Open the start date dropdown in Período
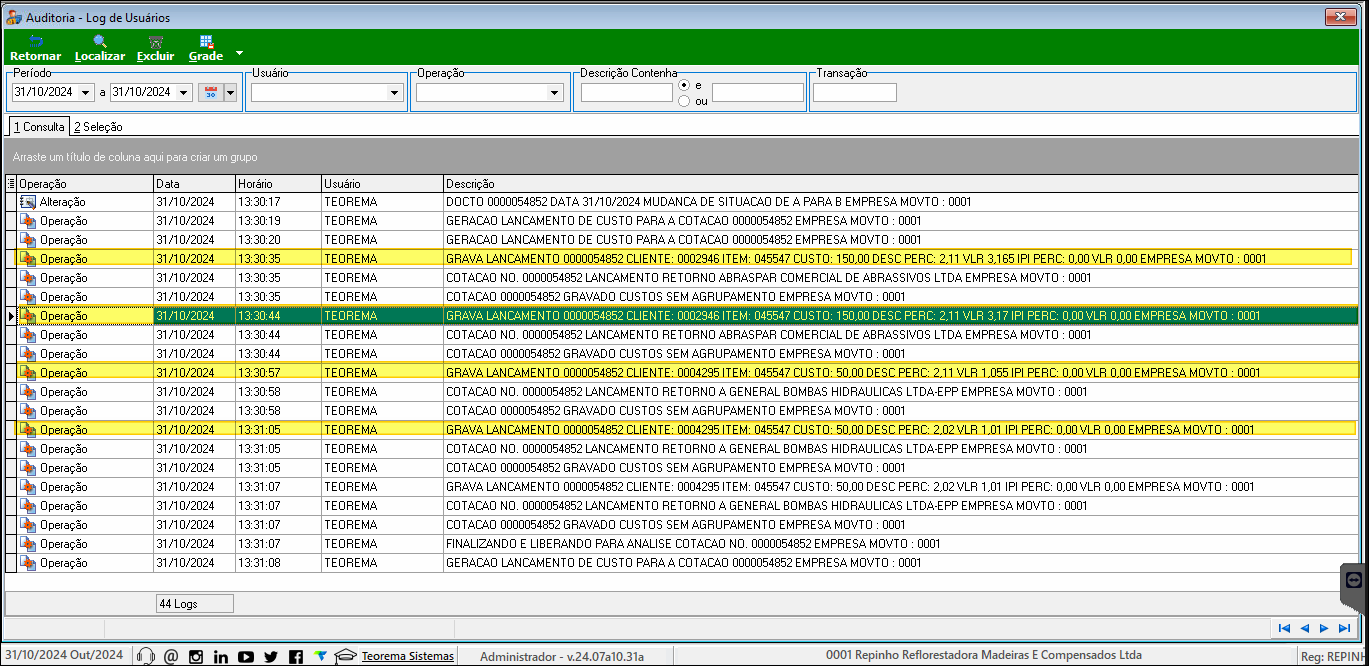Viewport: 1369px width, 666px height. pos(85,93)
